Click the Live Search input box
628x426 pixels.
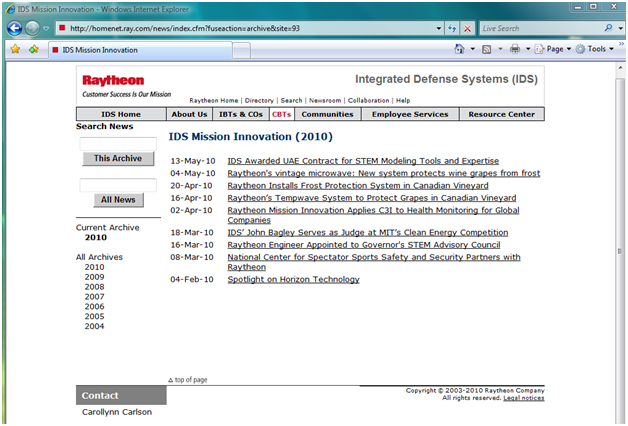(541, 28)
